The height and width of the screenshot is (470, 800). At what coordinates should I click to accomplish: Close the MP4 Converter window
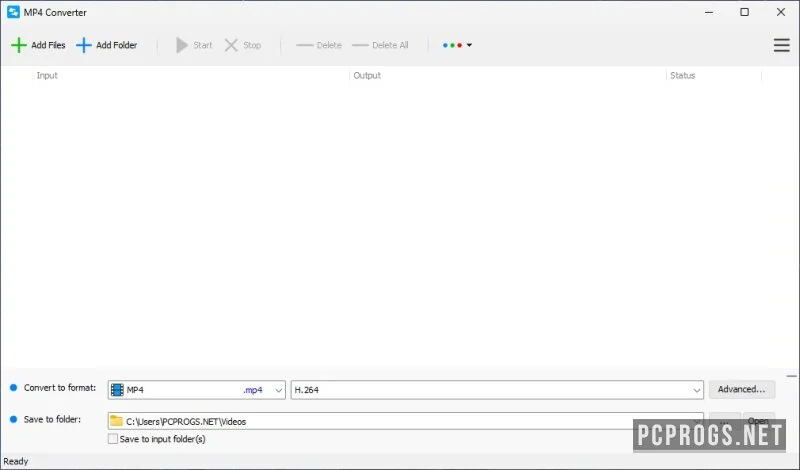click(781, 12)
